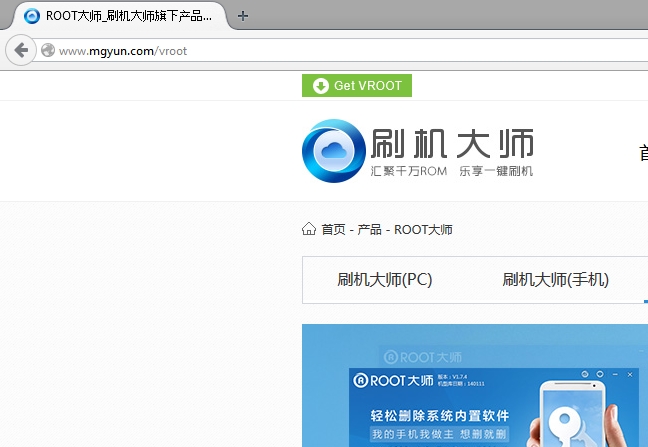The width and height of the screenshot is (648, 447).
Task: Switch to the 刷机大师(PC) tab
Action: click(x=384, y=280)
